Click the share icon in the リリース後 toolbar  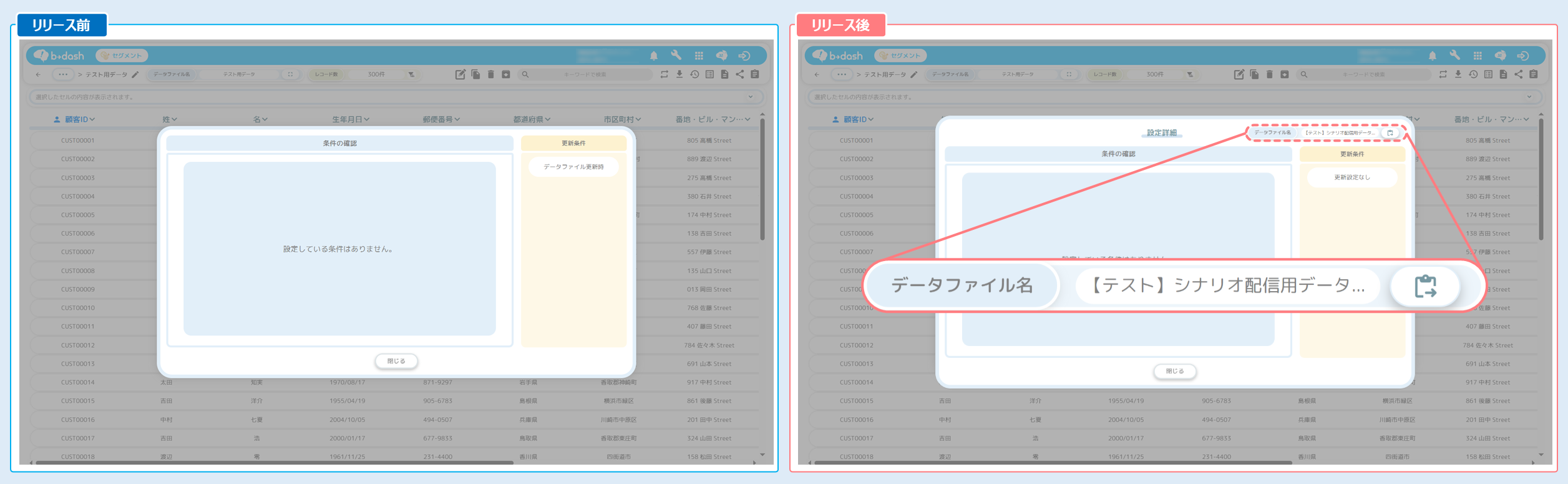click(1518, 74)
